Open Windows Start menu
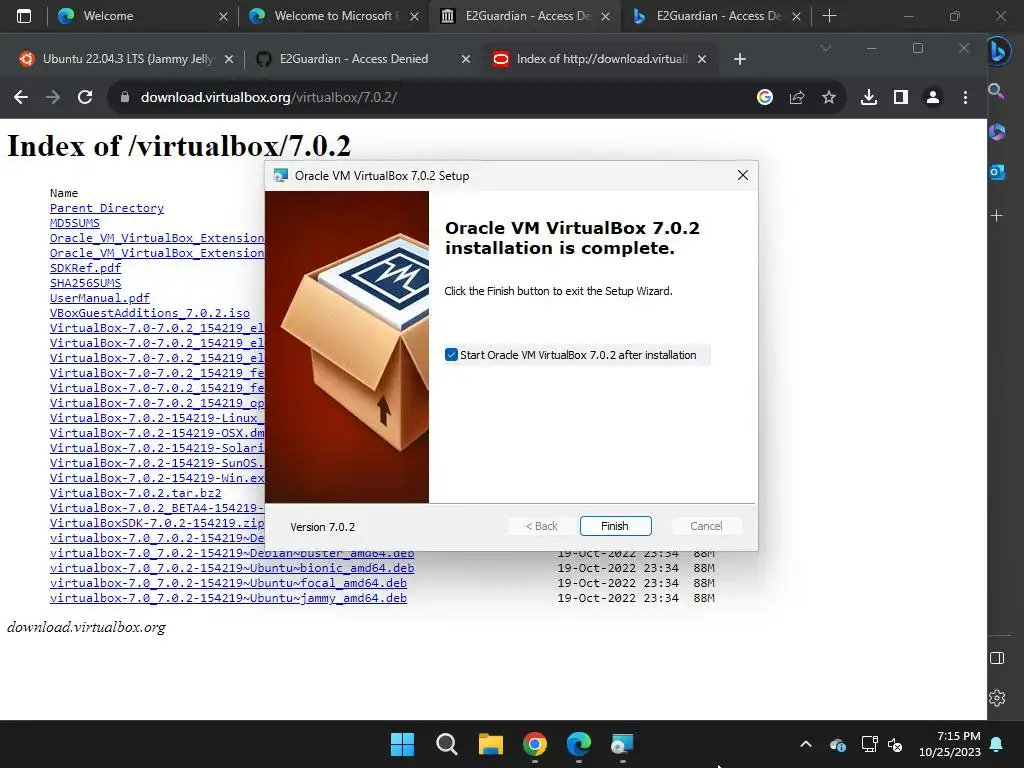This screenshot has height=768, width=1024. point(402,744)
